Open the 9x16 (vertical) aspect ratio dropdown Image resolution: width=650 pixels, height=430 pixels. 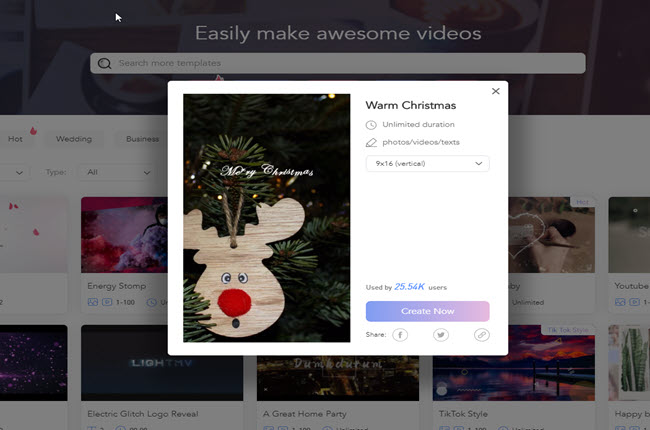pos(427,163)
